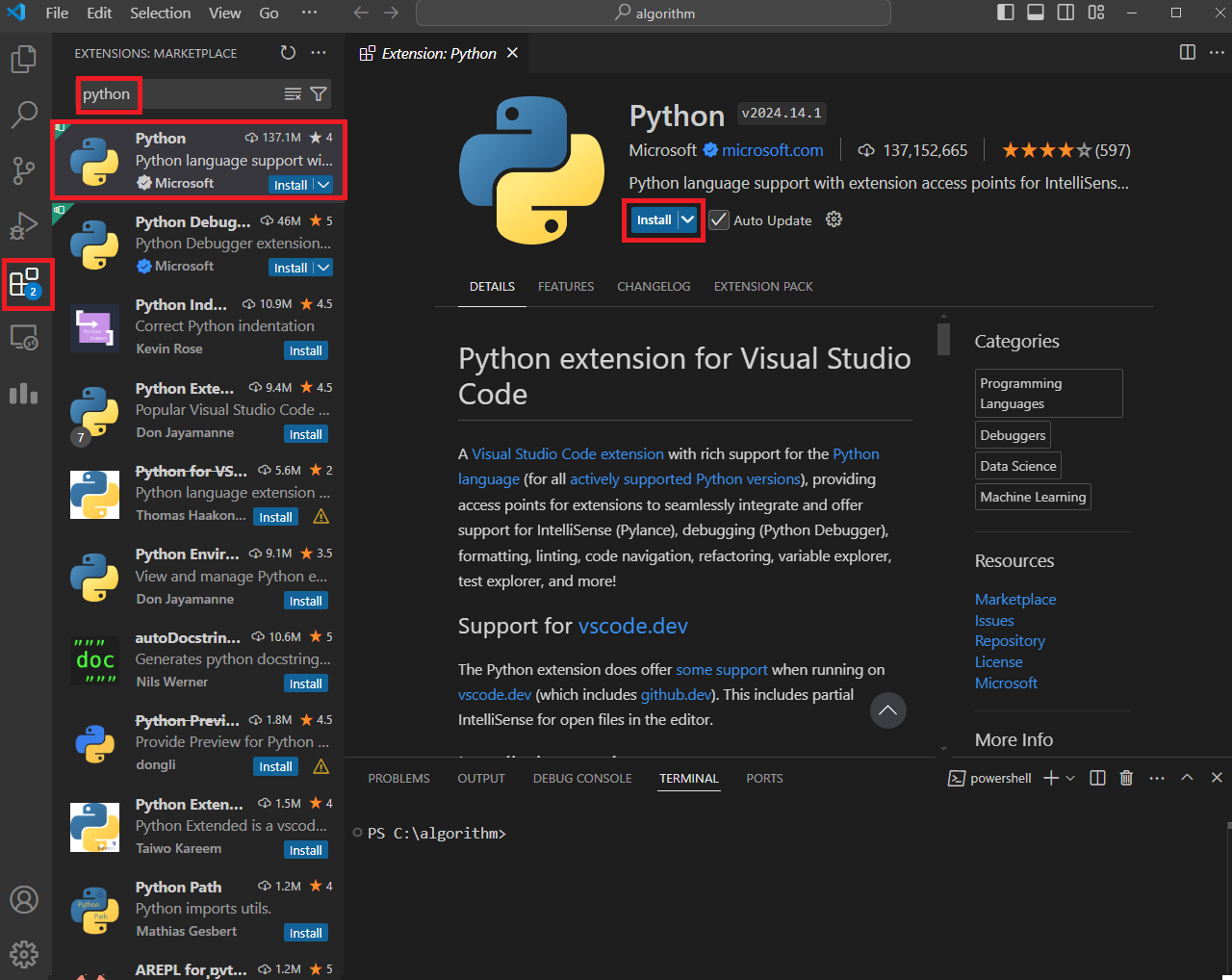This screenshot has height=980, width=1232.
Task: Add a new terminal with plus icon
Action: 1051,778
